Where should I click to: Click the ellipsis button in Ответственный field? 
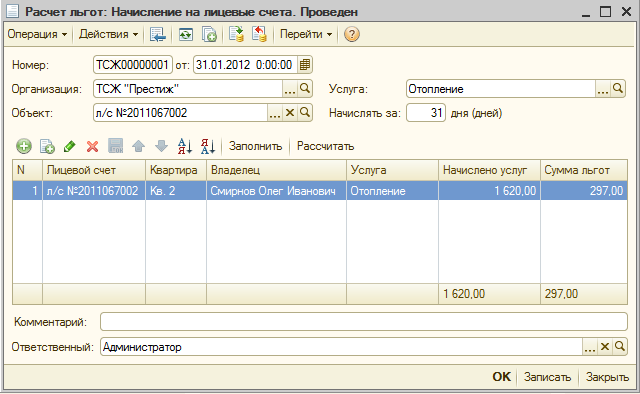tap(590, 347)
